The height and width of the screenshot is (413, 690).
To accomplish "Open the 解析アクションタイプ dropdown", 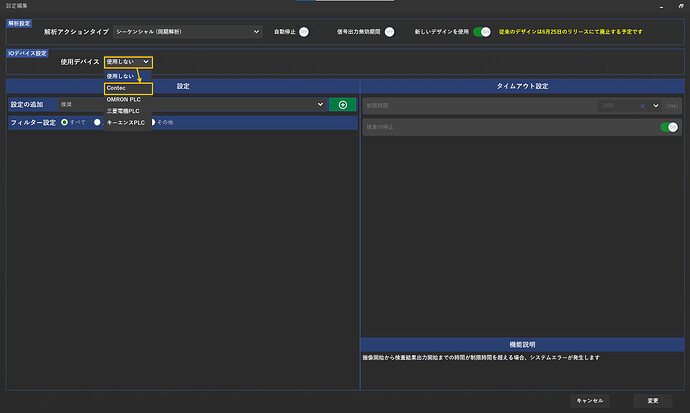I will click(188, 32).
